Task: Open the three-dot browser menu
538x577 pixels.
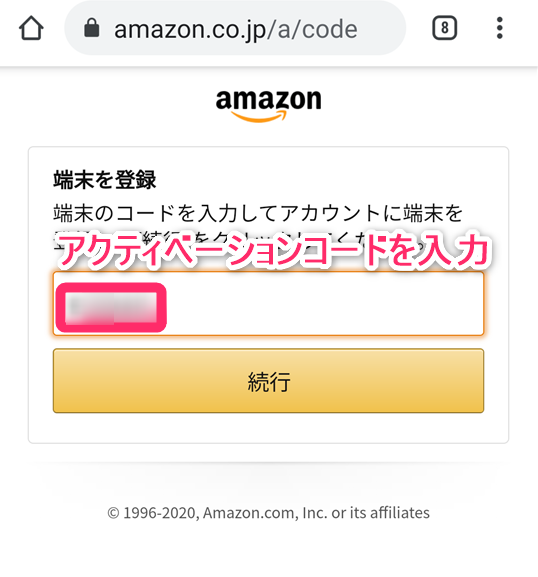Action: (x=499, y=28)
